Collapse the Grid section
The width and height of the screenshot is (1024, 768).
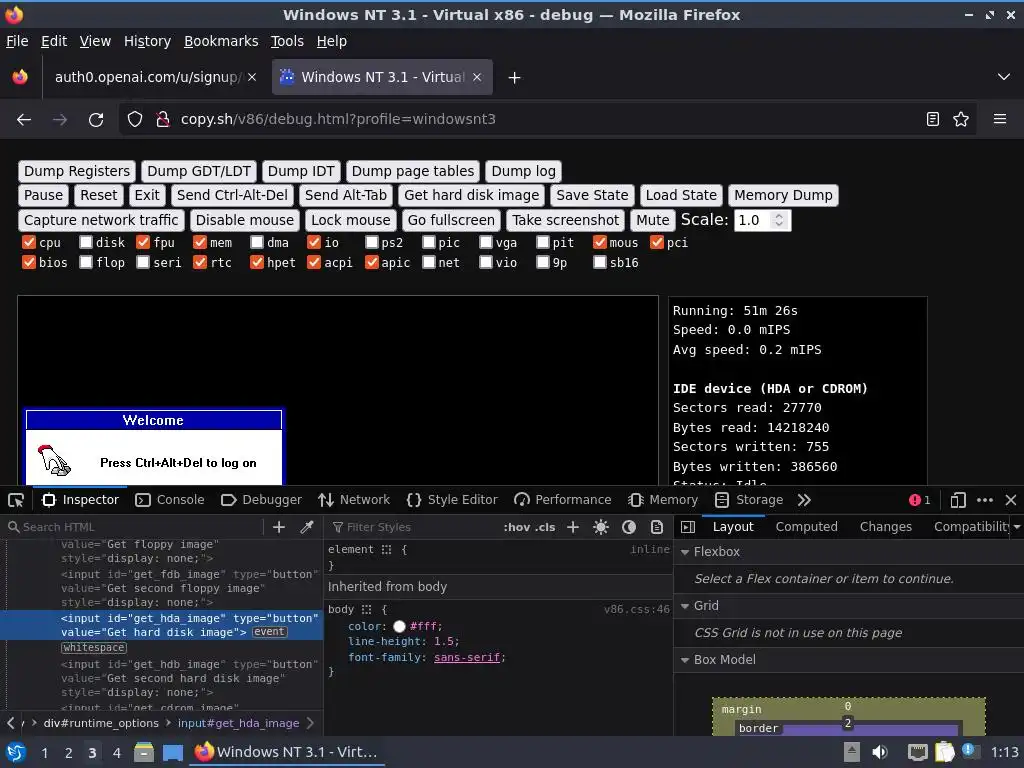point(685,606)
